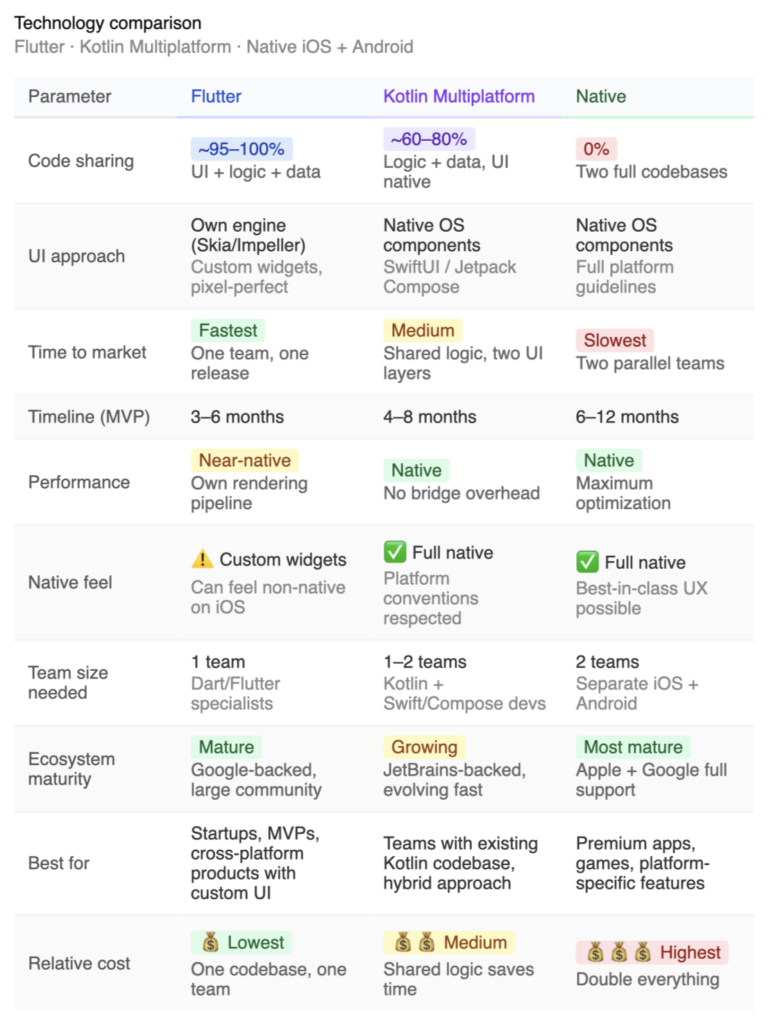Click the red 0% code sharing badge
769x1024 pixels.
596,149
